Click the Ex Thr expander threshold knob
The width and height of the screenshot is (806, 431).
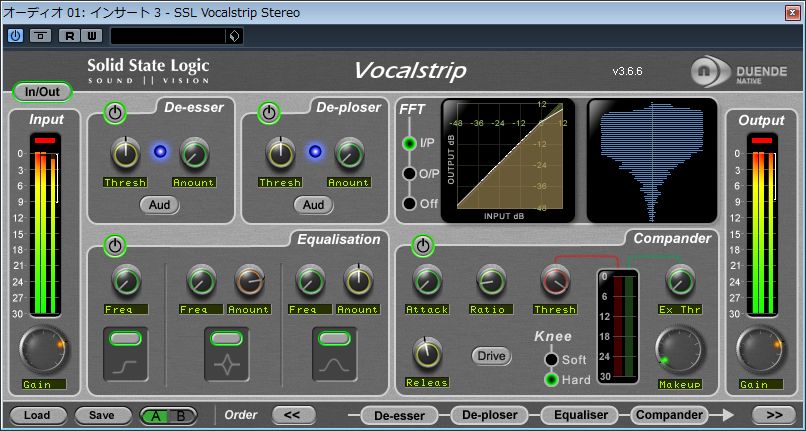(x=680, y=280)
